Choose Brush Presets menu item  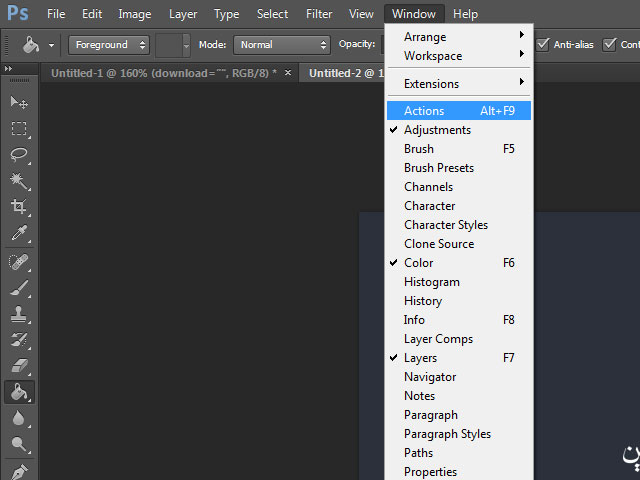(459, 168)
